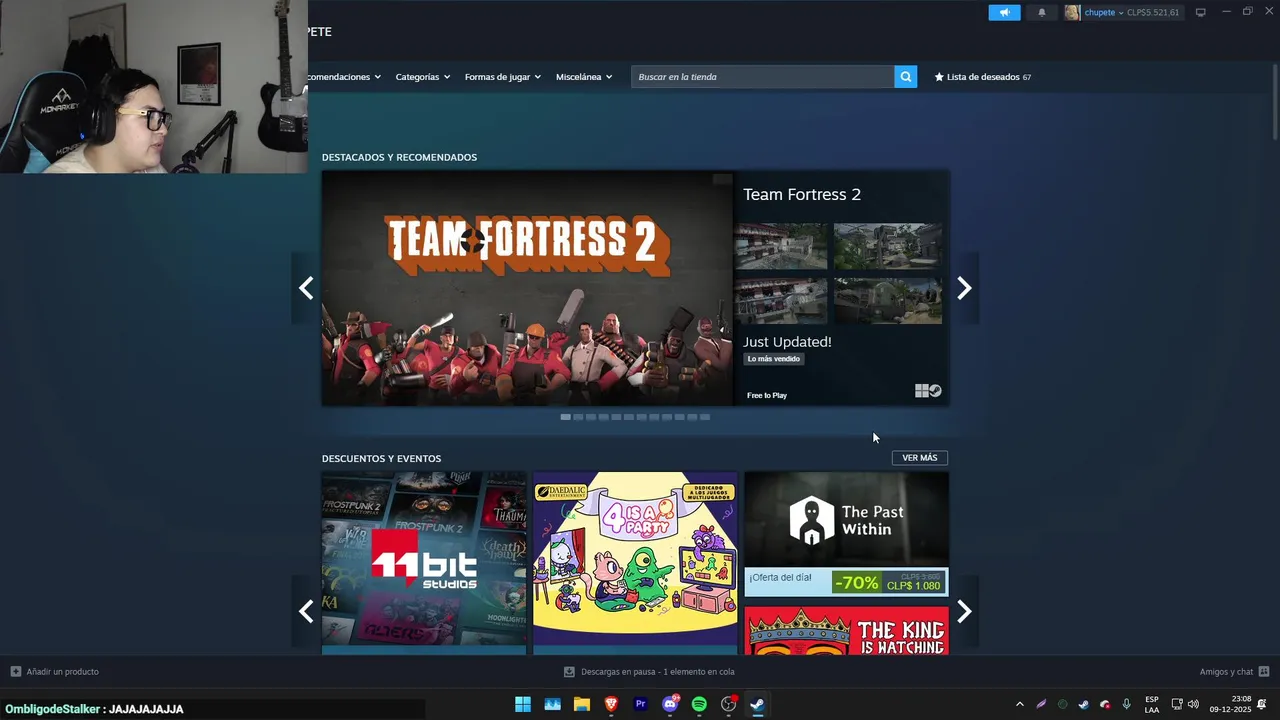Open volume control in system tray
This screenshot has width=1280, height=720.
point(1193,704)
